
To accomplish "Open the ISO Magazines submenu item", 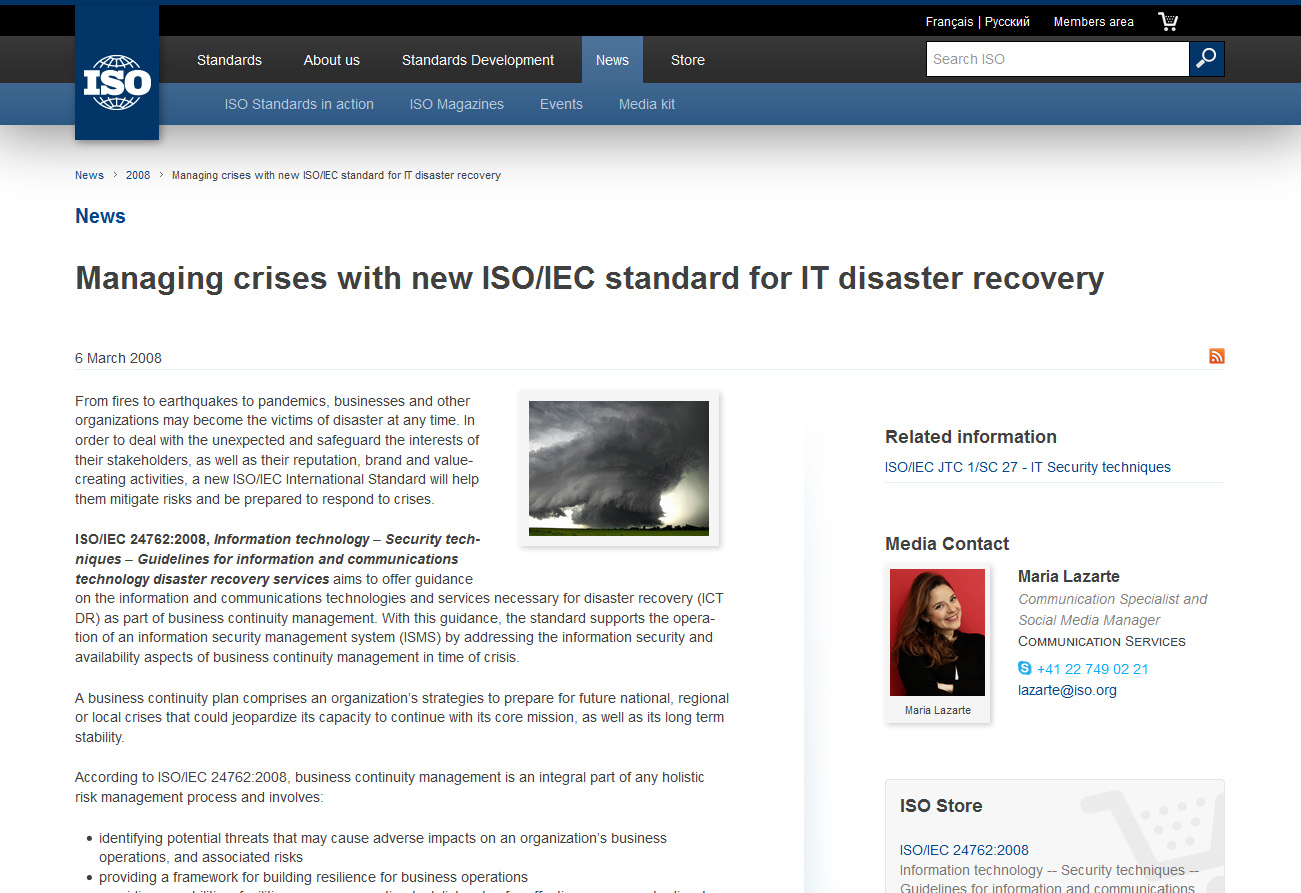I will click(x=457, y=104).
